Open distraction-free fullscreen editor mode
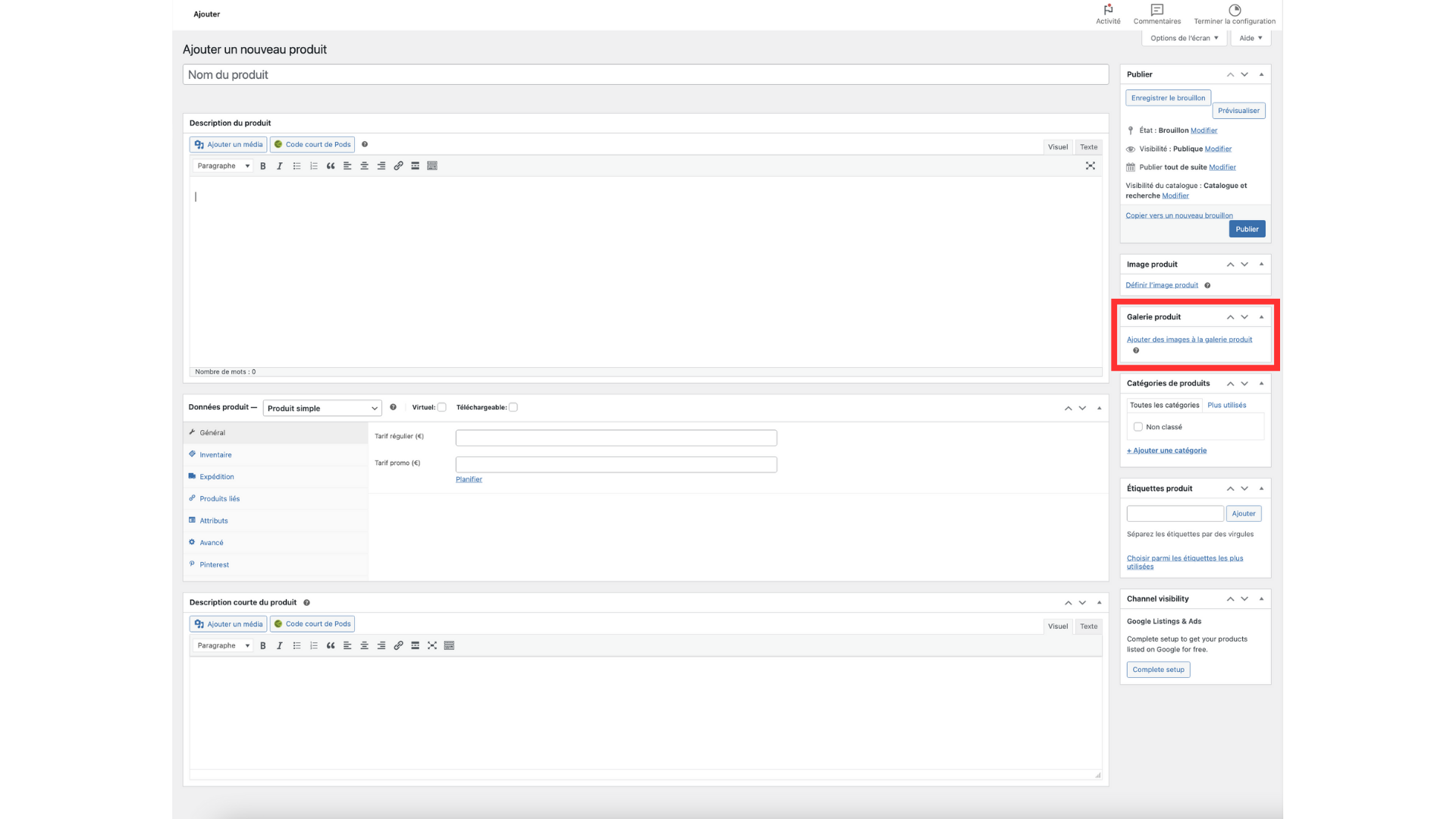 pyautogui.click(x=1090, y=166)
